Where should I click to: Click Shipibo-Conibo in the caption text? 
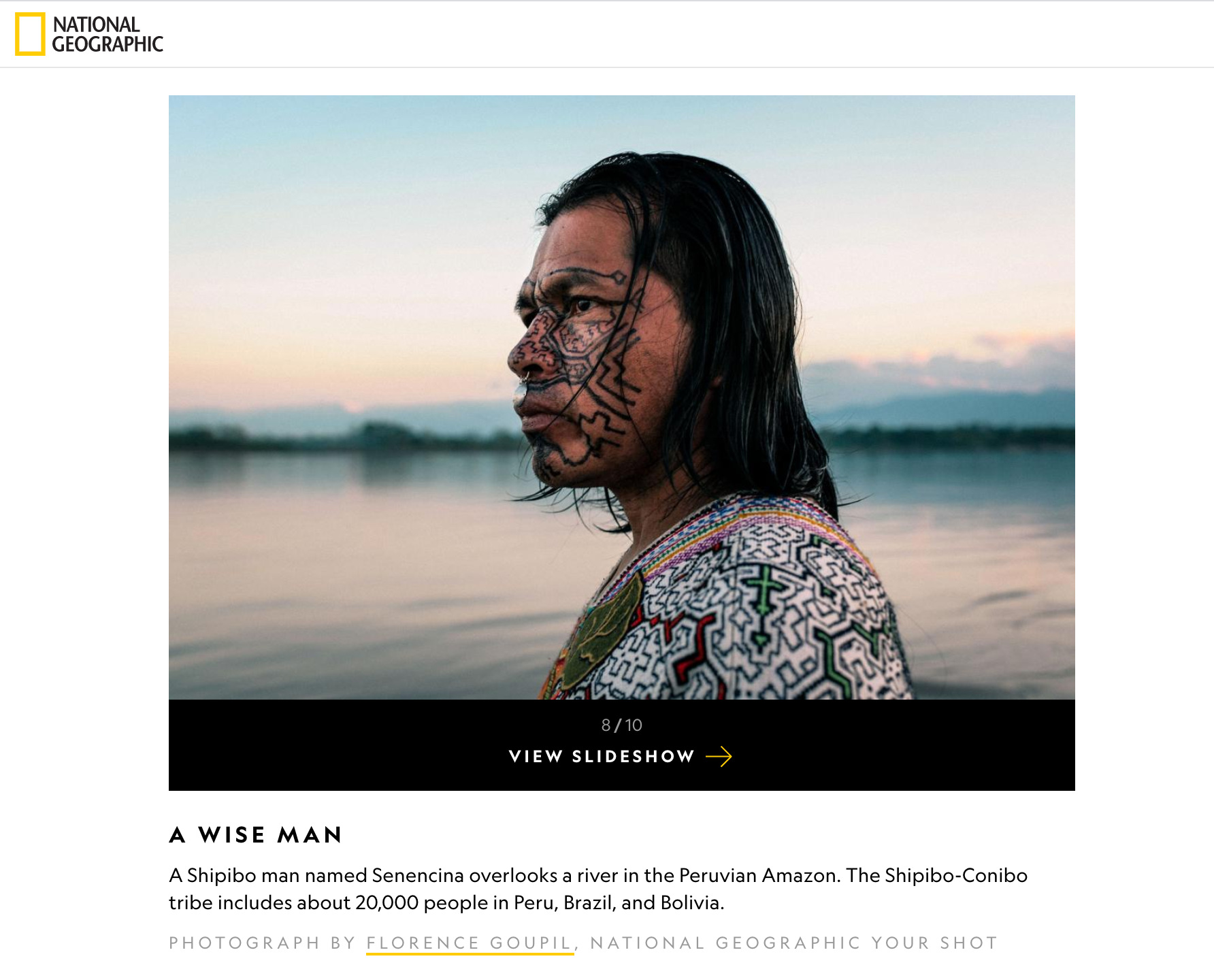[956, 875]
